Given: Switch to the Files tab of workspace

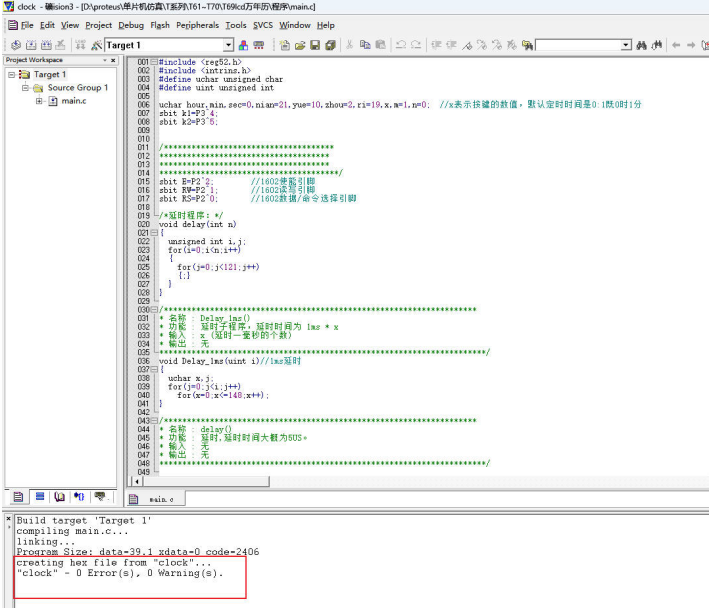Looking at the screenshot, I should point(18,496).
